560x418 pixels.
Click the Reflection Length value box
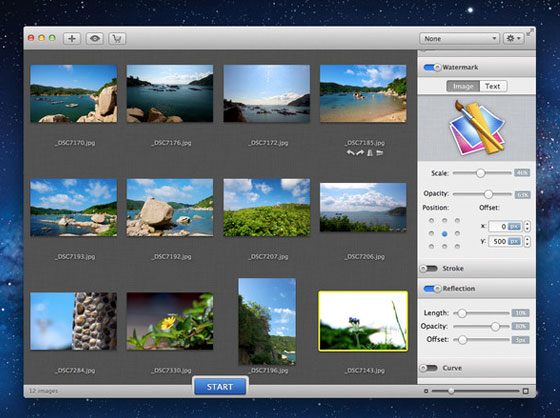(x=520, y=313)
